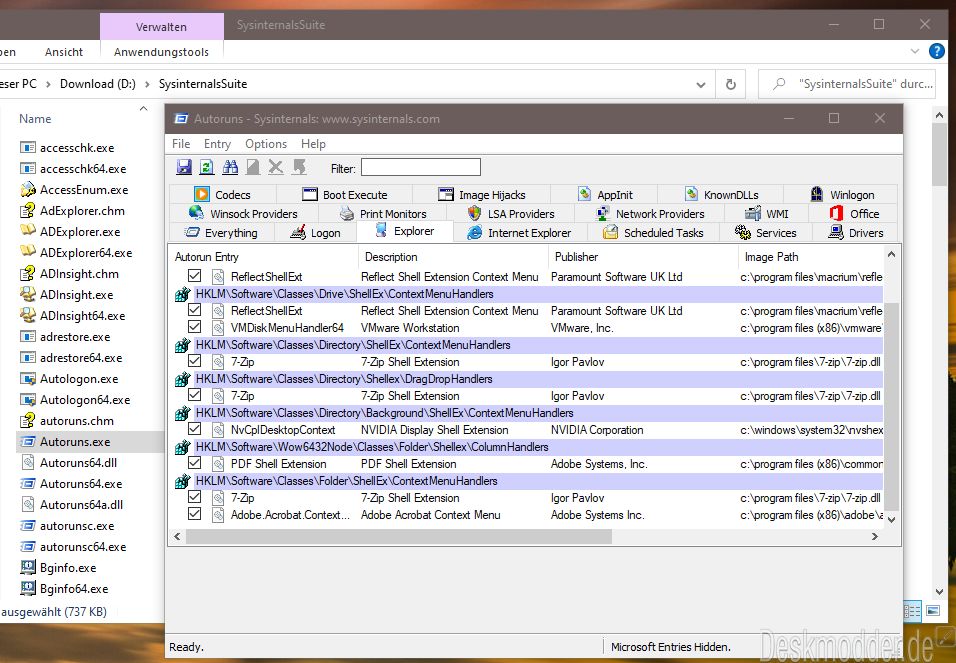Click the Autoruns list scroll down arrow
This screenshot has height=663, width=956.
coord(891,520)
